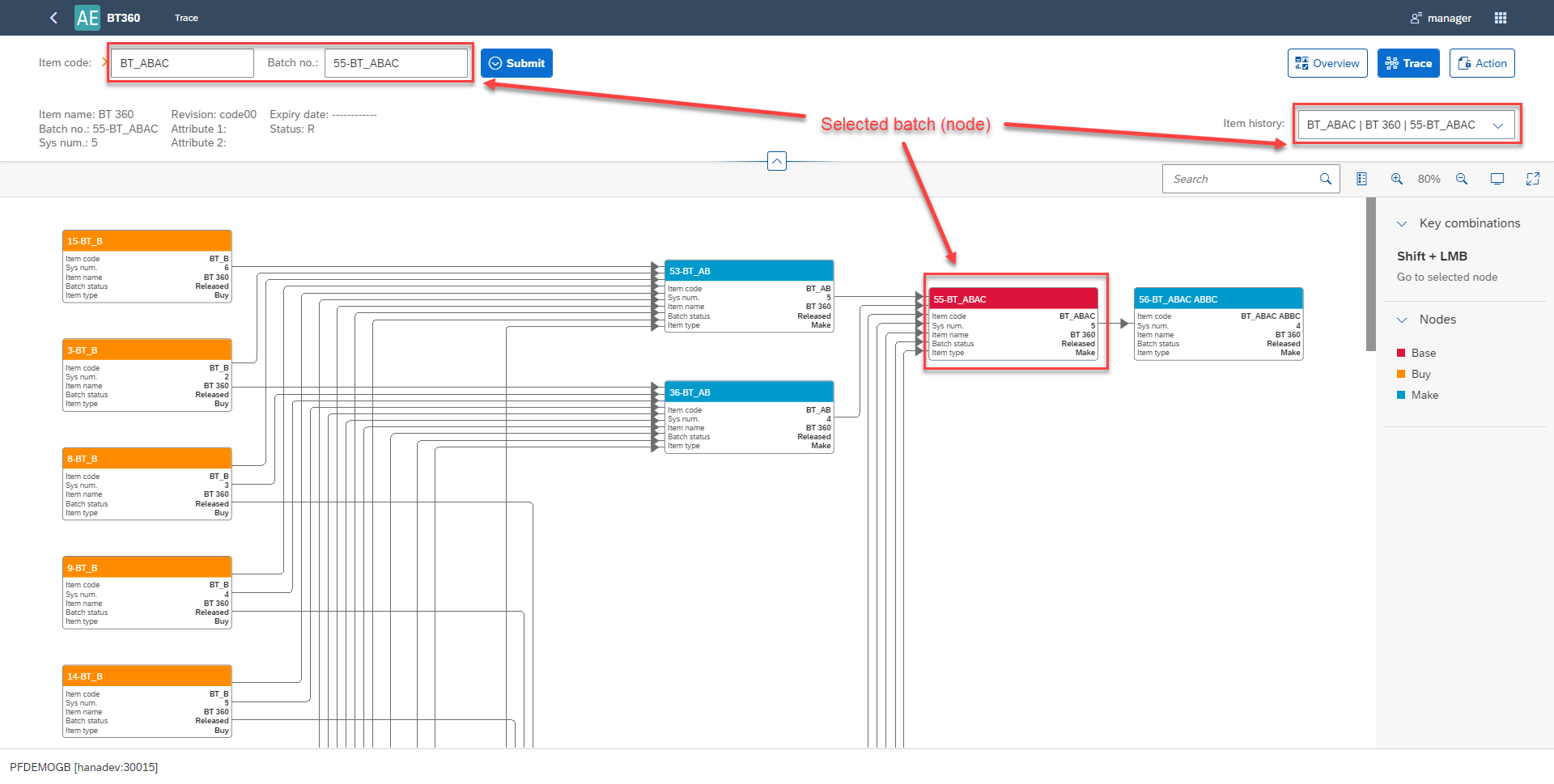The image size is (1554, 784).
Task: Click the search magnifier in the search field
Action: pyautogui.click(x=1325, y=179)
